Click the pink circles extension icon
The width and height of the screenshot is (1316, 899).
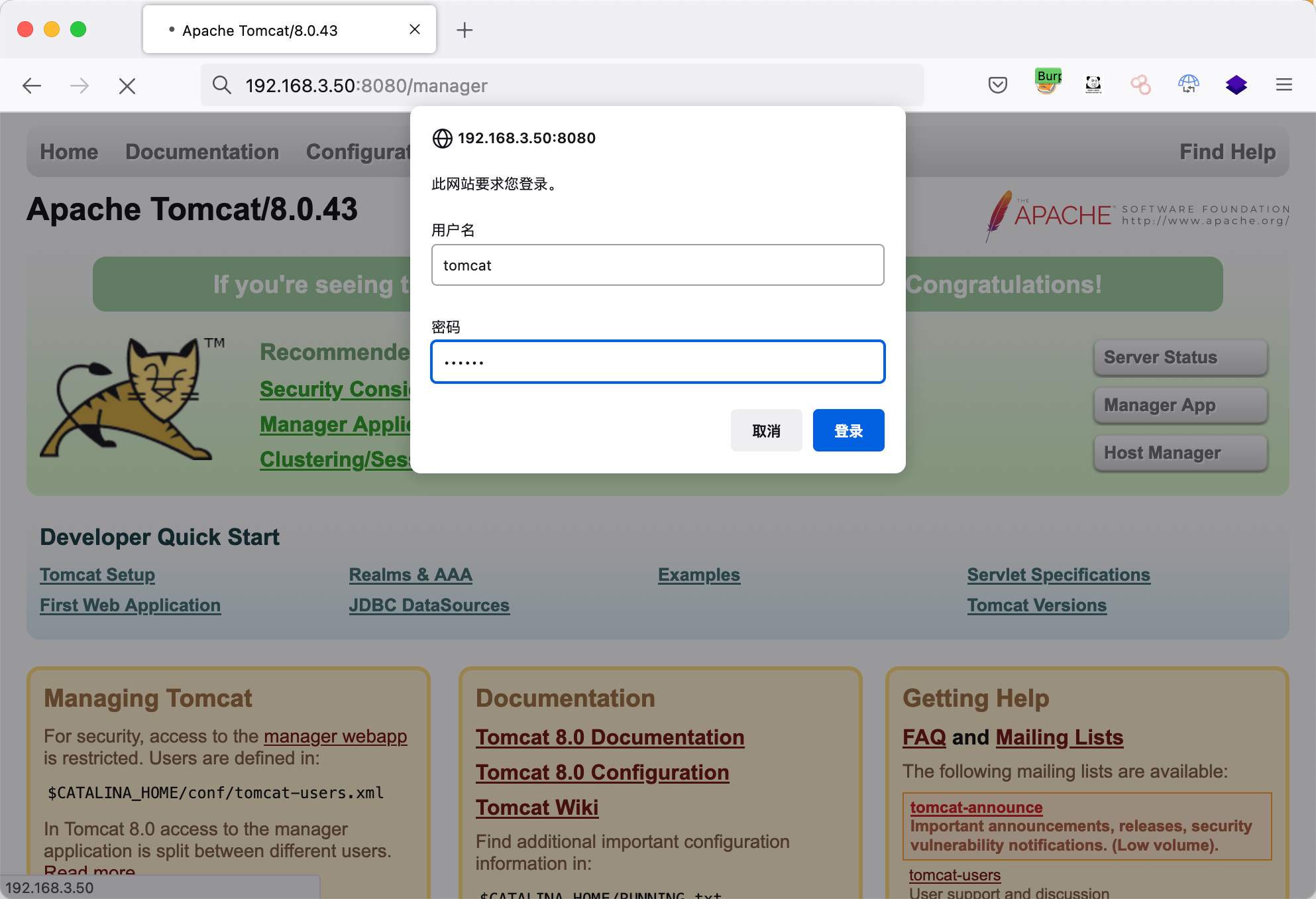pyautogui.click(x=1140, y=85)
